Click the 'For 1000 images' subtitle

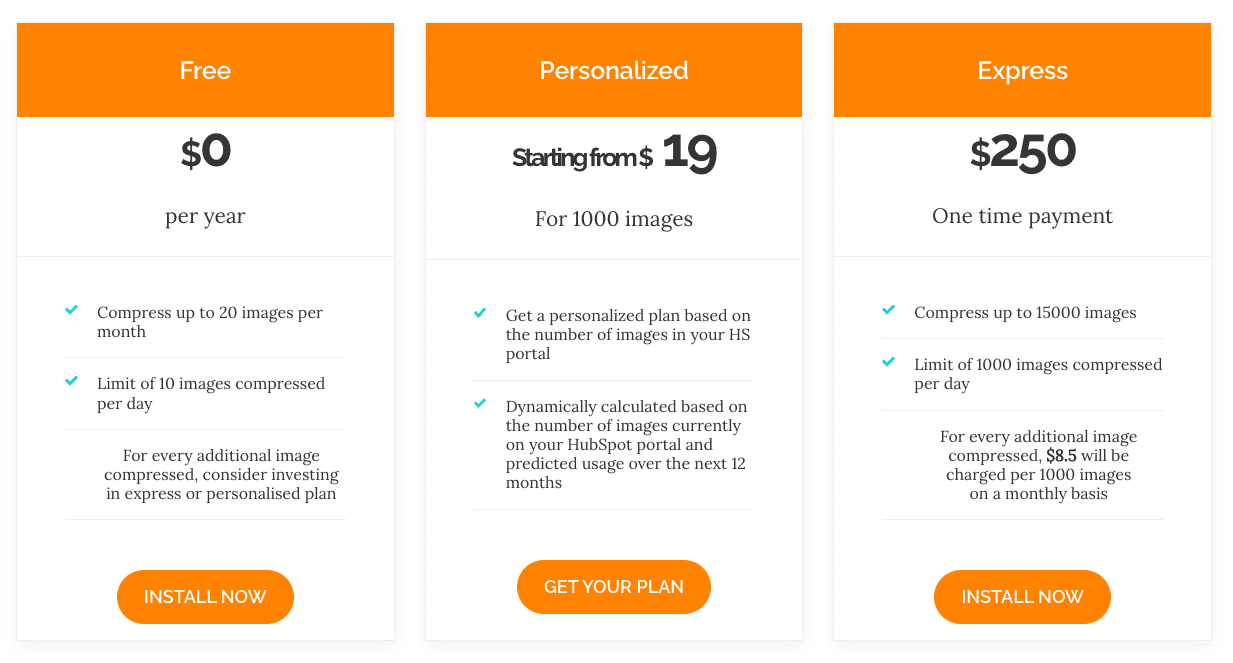point(614,219)
